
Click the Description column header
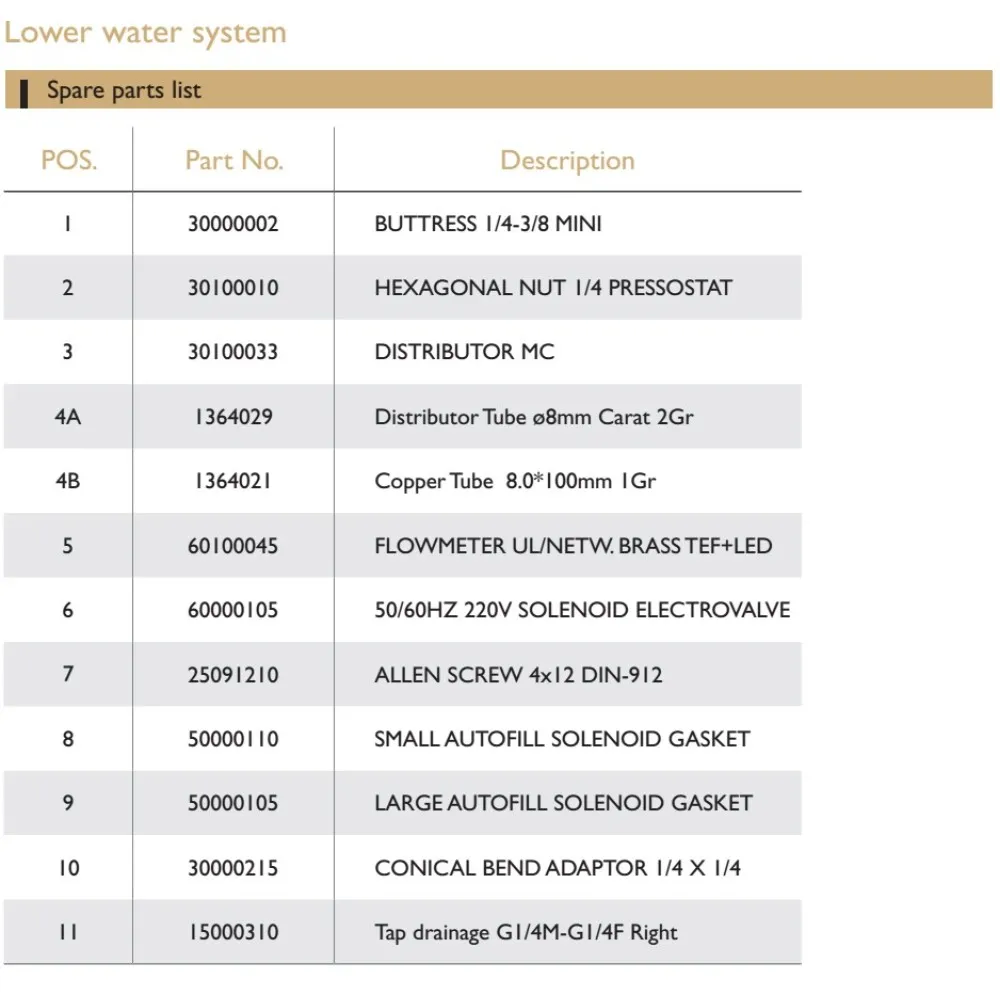(x=567, y=160)
